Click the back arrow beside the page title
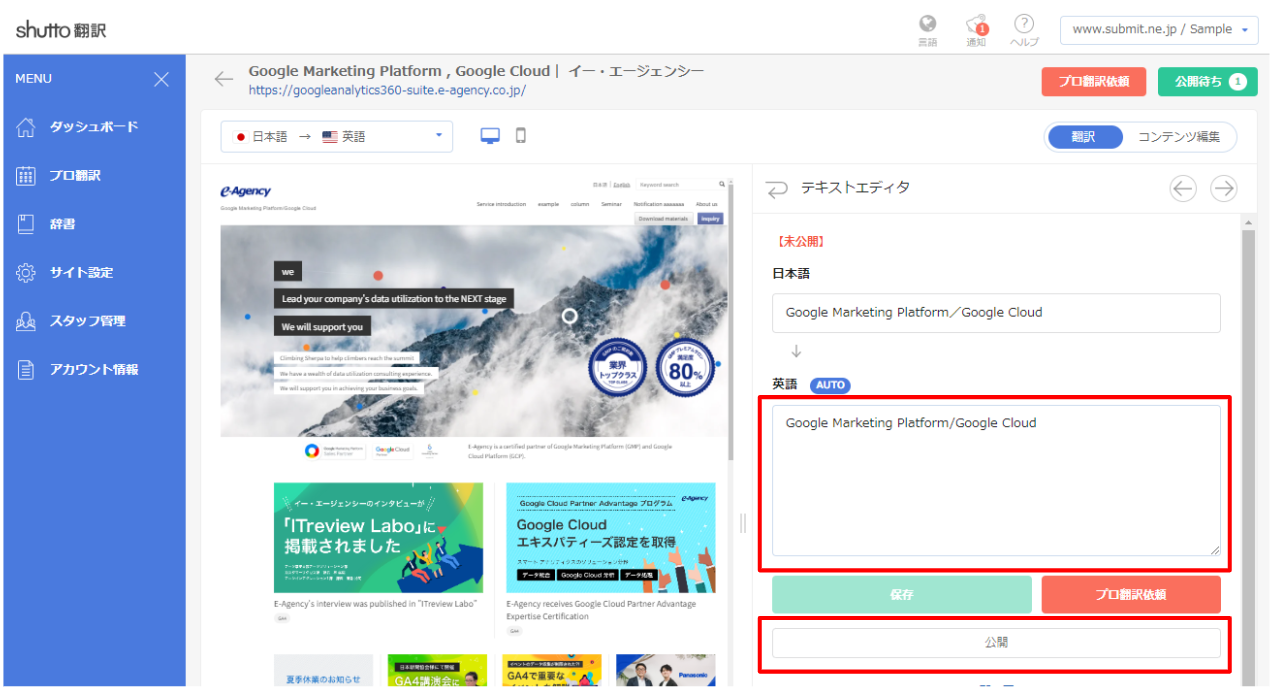 pos(224,79)
